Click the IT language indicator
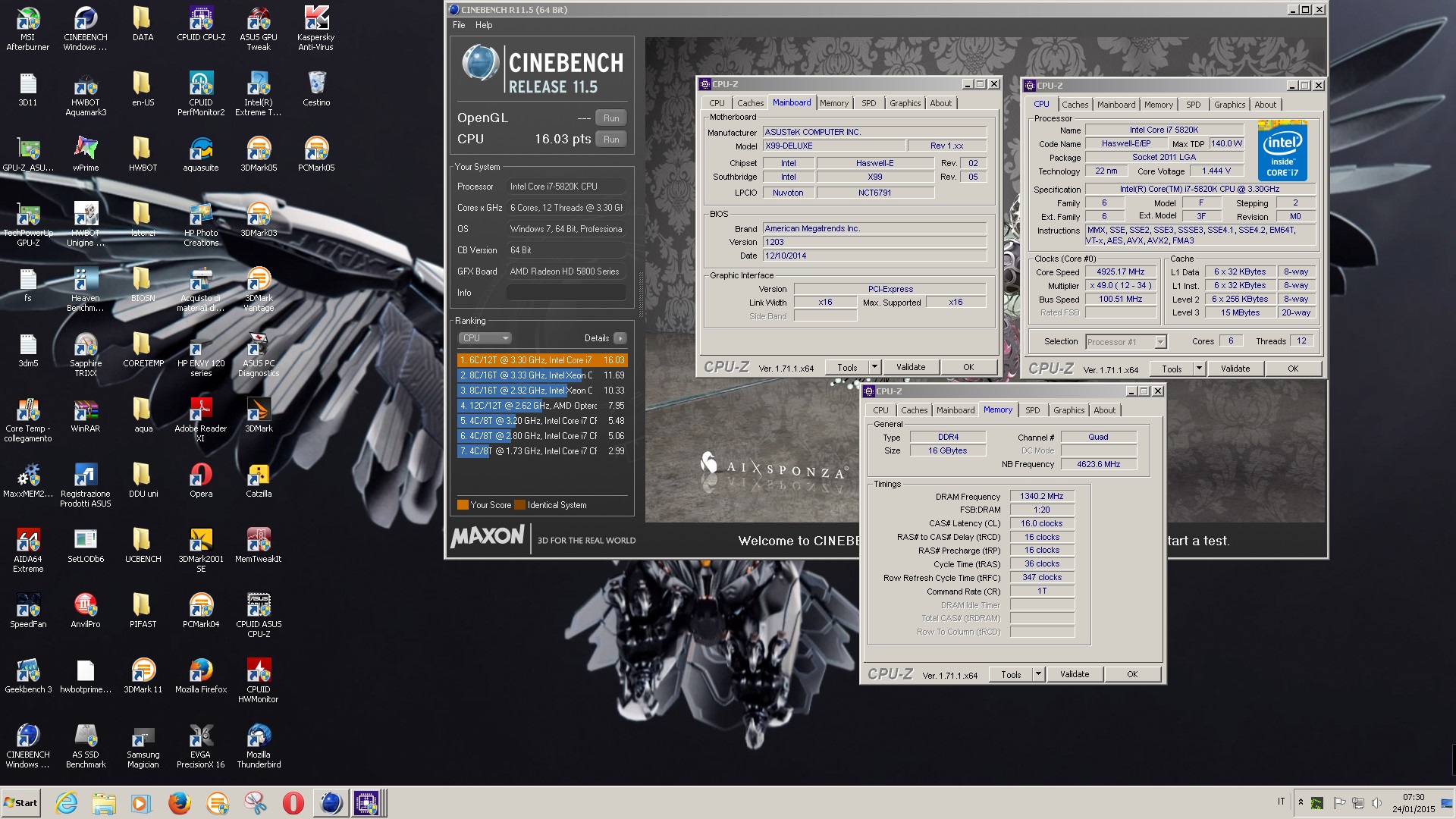The height and width of the screenshot is (819, 1456). click(1282, 802)
